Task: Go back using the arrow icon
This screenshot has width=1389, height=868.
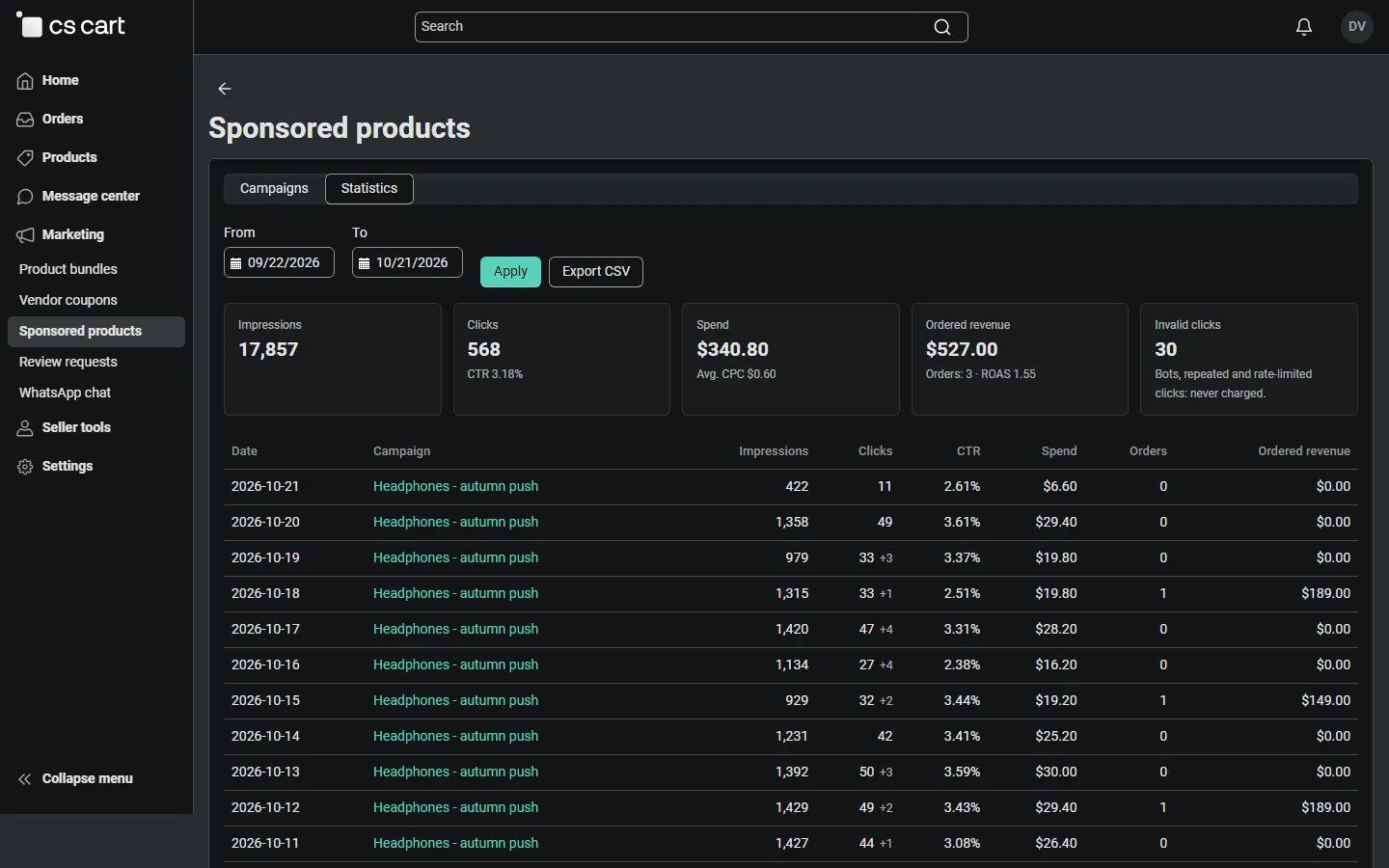Action: pyautogui.click(x=225, y=89)
